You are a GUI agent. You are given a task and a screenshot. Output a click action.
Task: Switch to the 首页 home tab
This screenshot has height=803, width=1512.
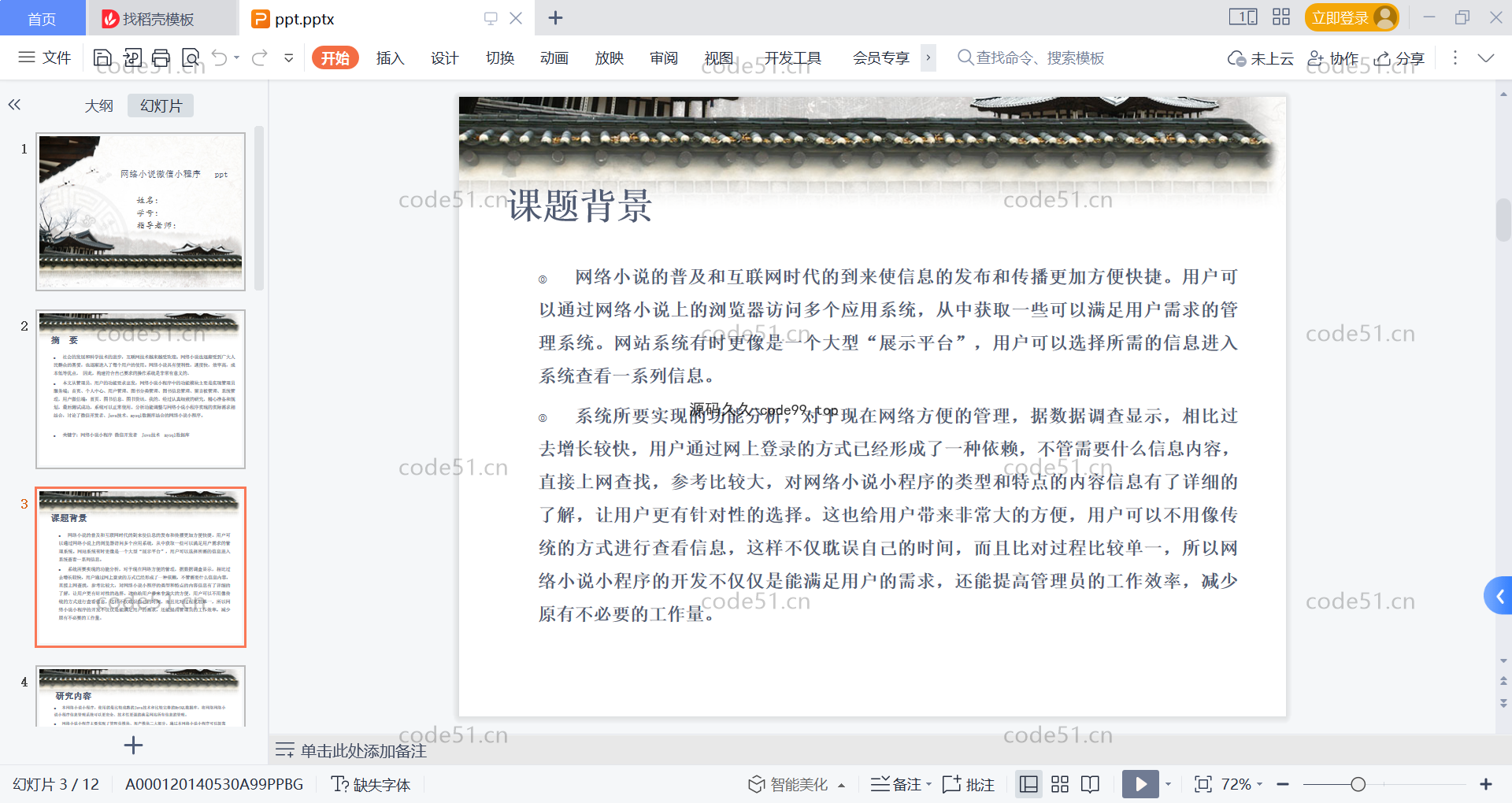[42, 19]
